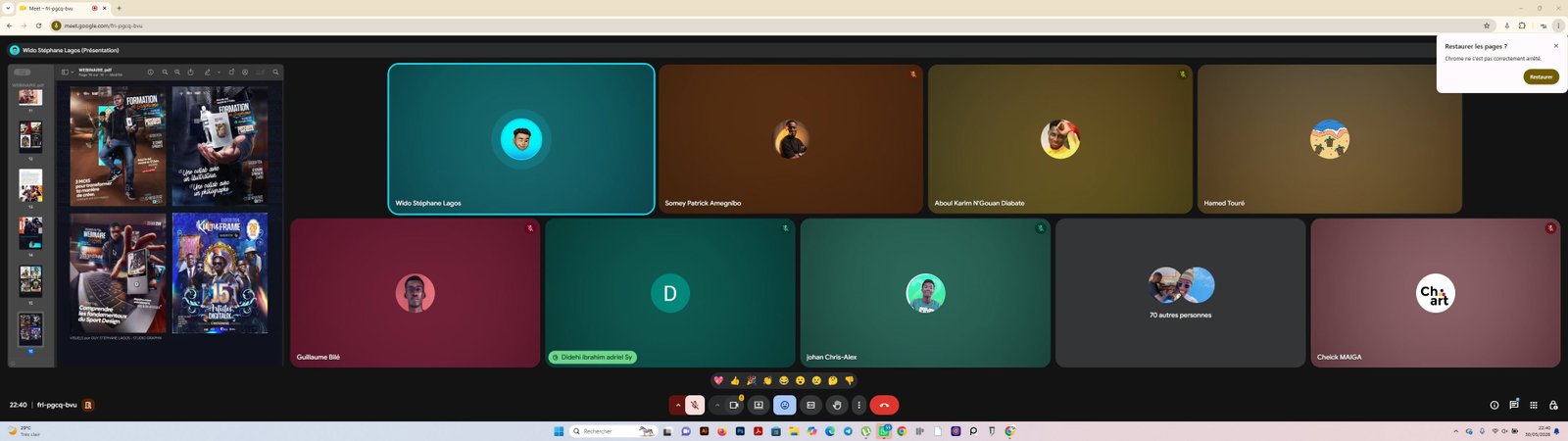1568x441 pixels.
Task: Click the Didehi Ibrahim adriel Sy label
Action: click(593, 358)
